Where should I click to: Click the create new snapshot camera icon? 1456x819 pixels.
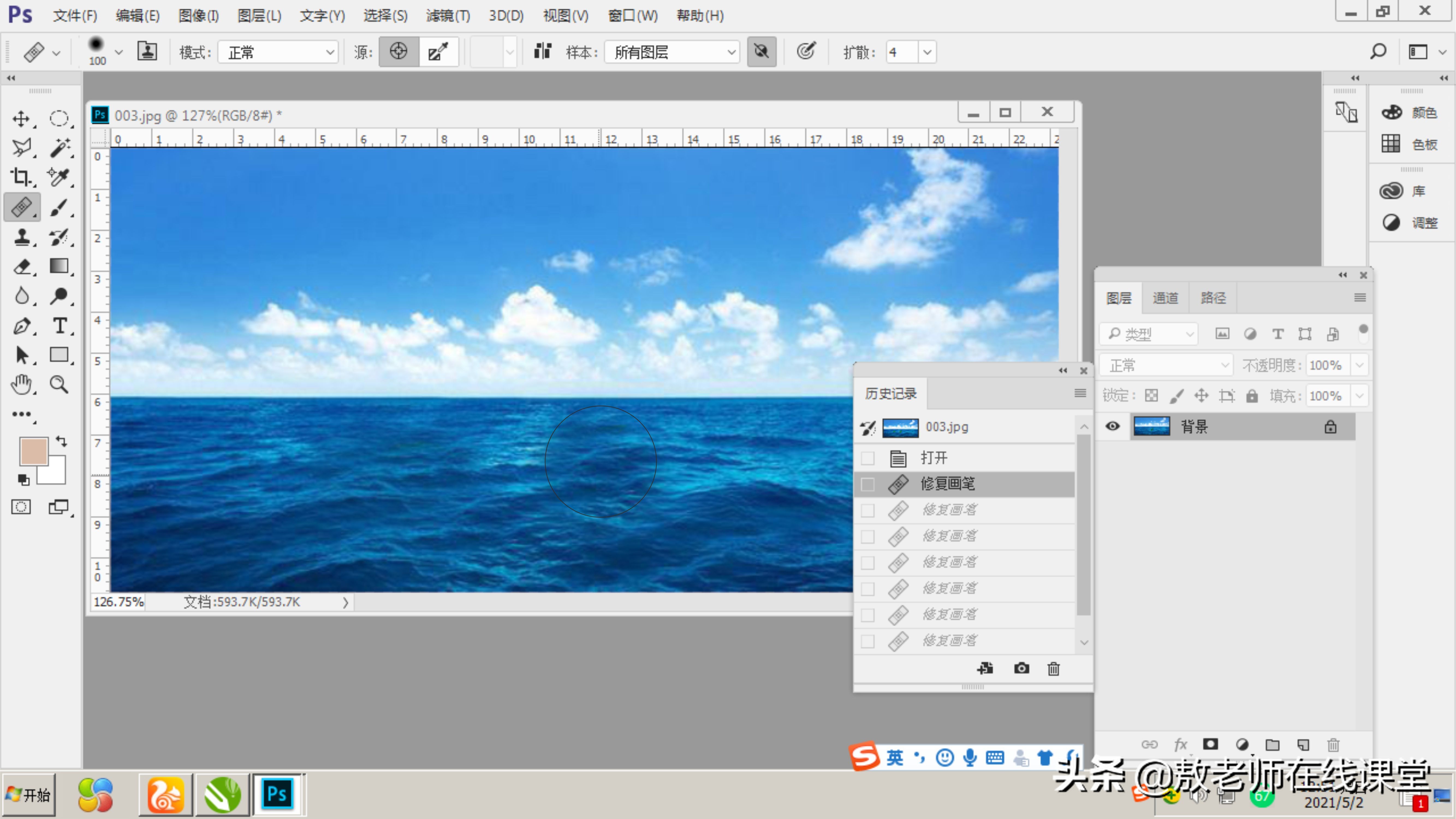tap(1021, 668)
